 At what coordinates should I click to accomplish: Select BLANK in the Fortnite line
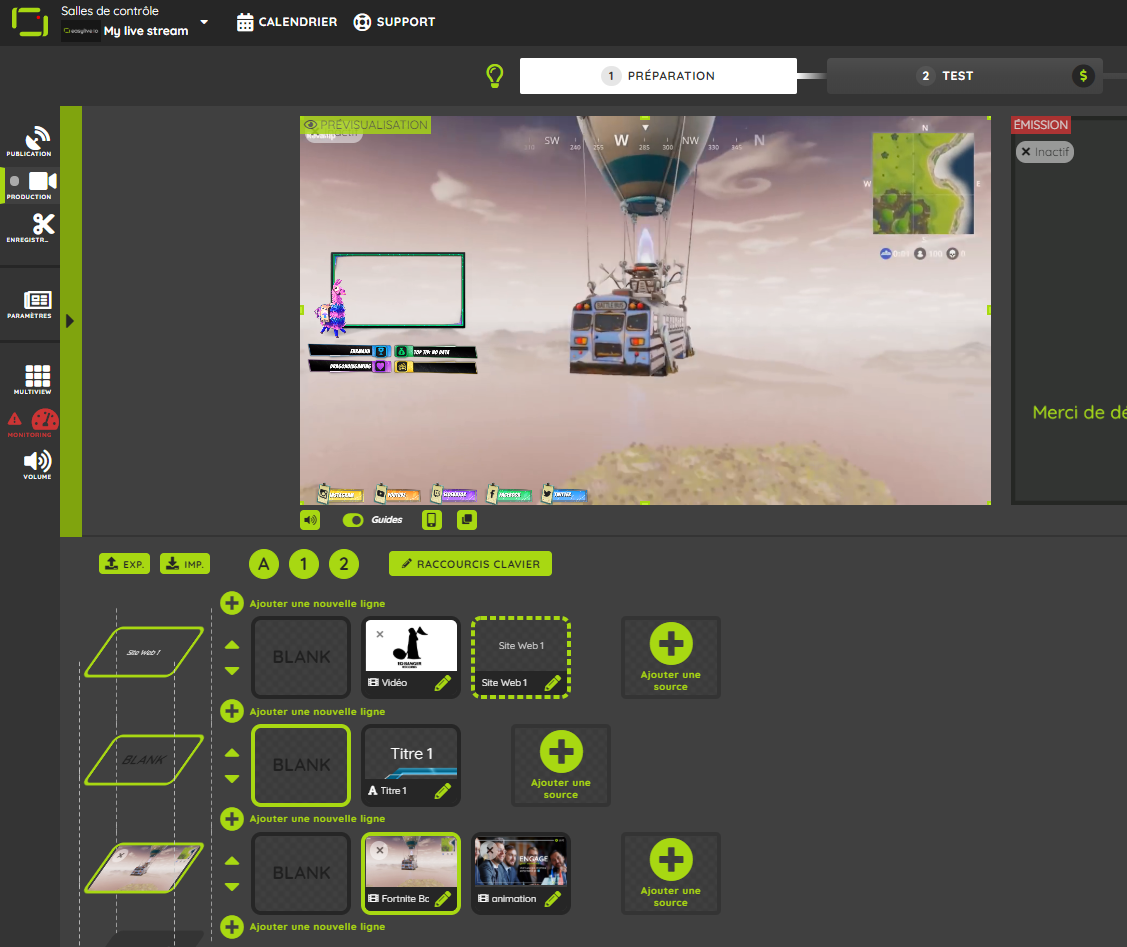pos(301,873)
